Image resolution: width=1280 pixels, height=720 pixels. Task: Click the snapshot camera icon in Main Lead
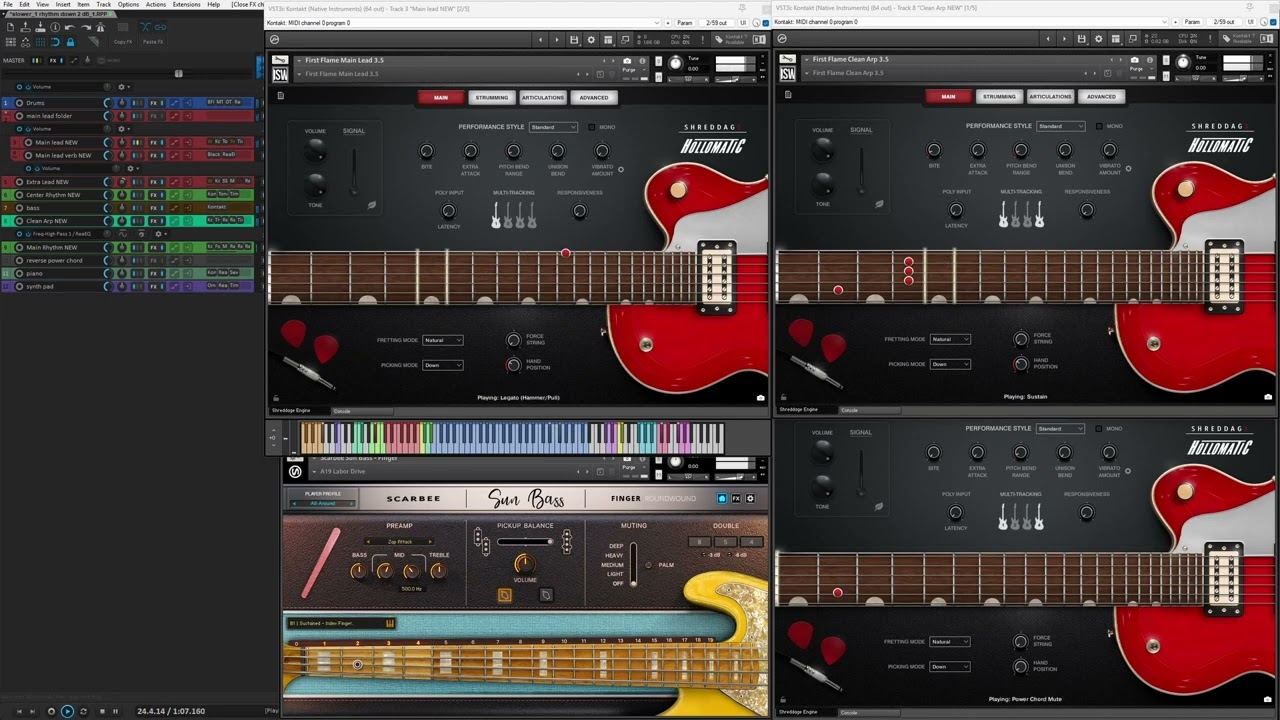click(x=627, y=61)
